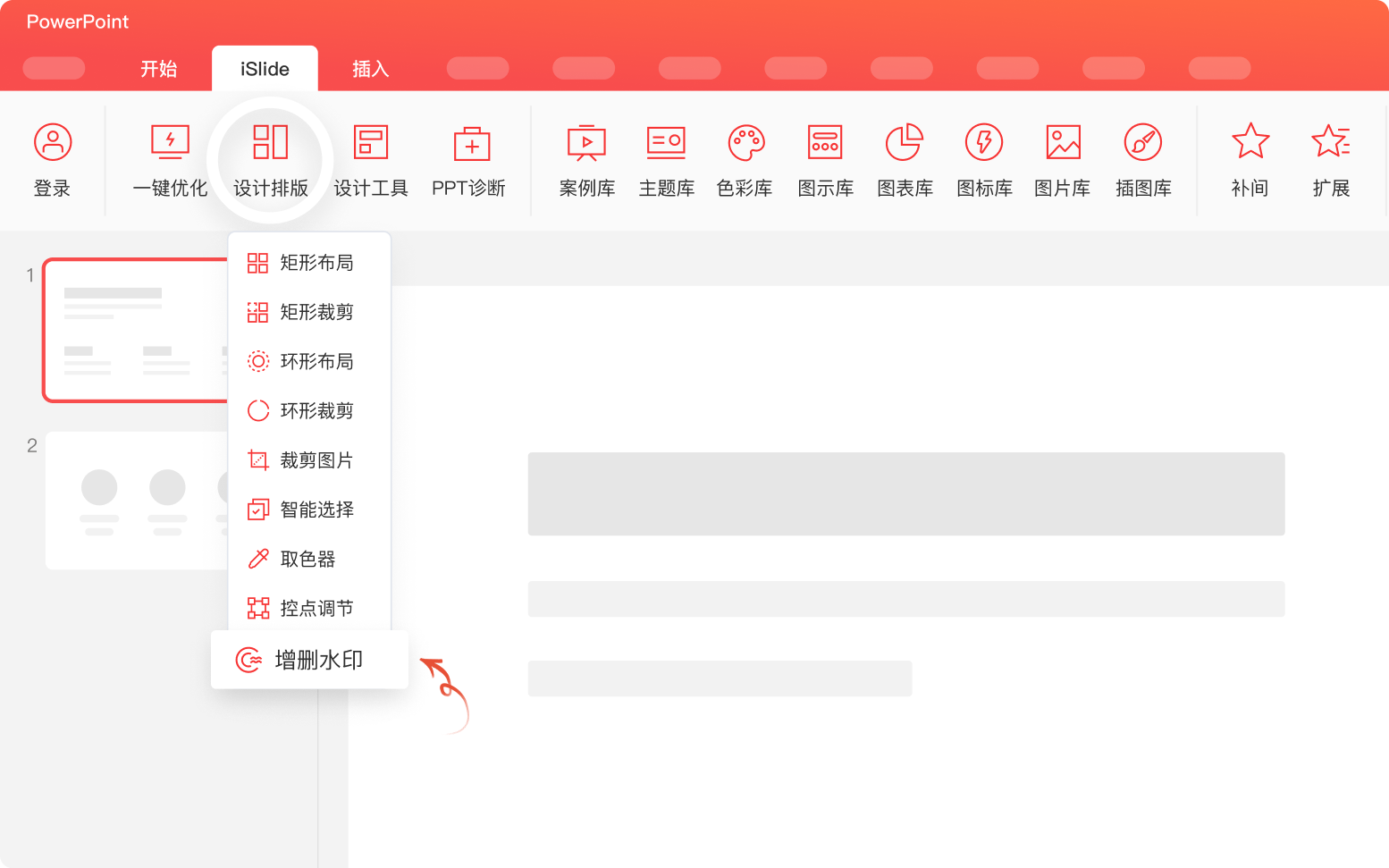The image size is (1389, 868).
Task: Choose 环形裁剪 in the layout menu
Action: click(309, 410)
